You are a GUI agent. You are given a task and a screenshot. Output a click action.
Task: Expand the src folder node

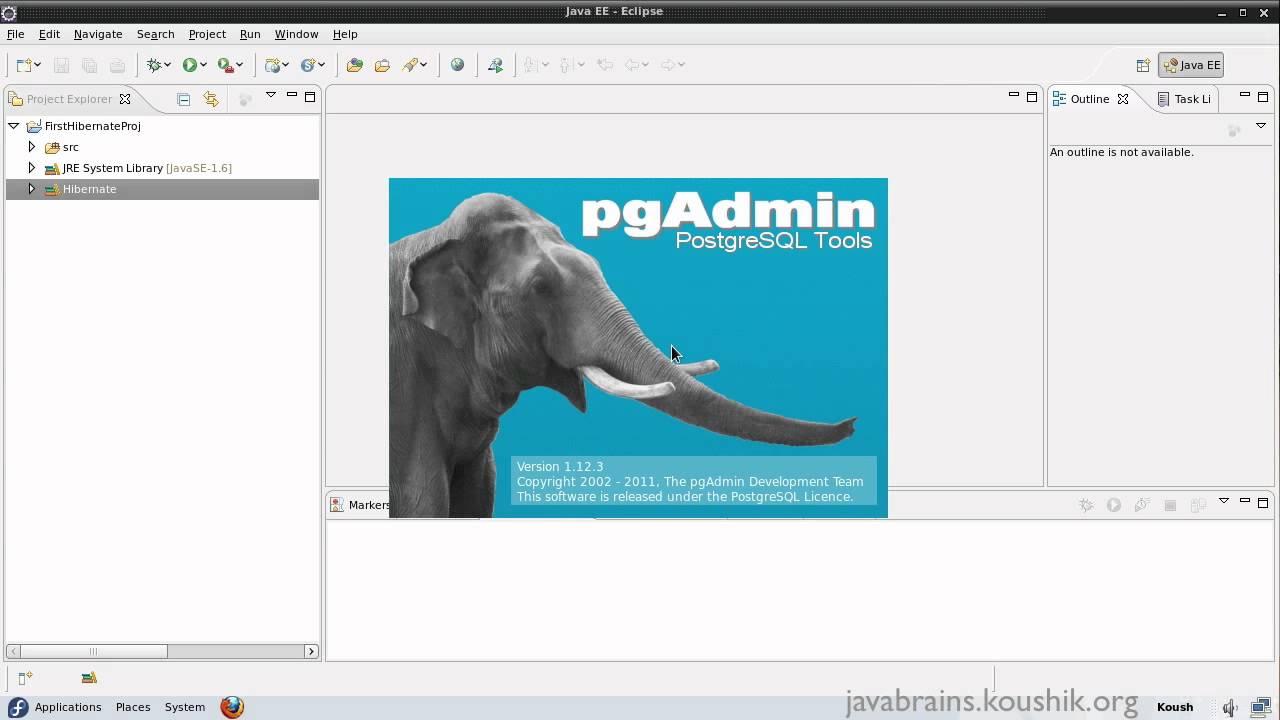[31, 147]
